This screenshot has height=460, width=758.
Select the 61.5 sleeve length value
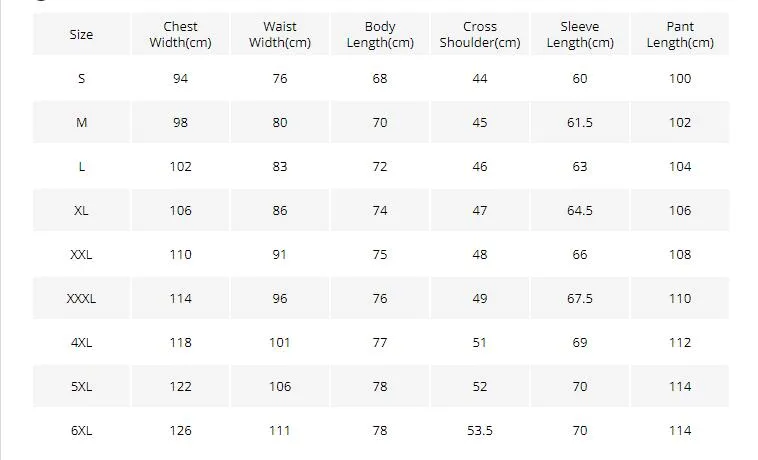click(580, 123)
